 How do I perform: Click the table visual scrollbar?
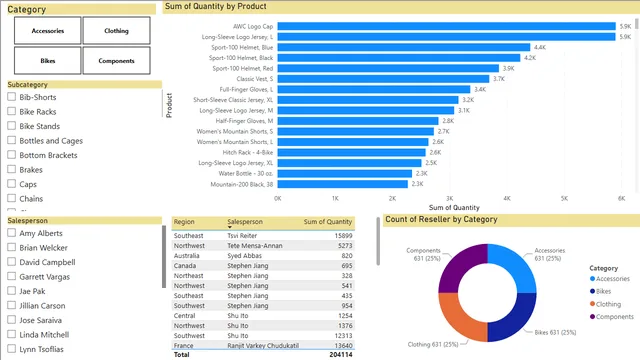tap(378, 241)
